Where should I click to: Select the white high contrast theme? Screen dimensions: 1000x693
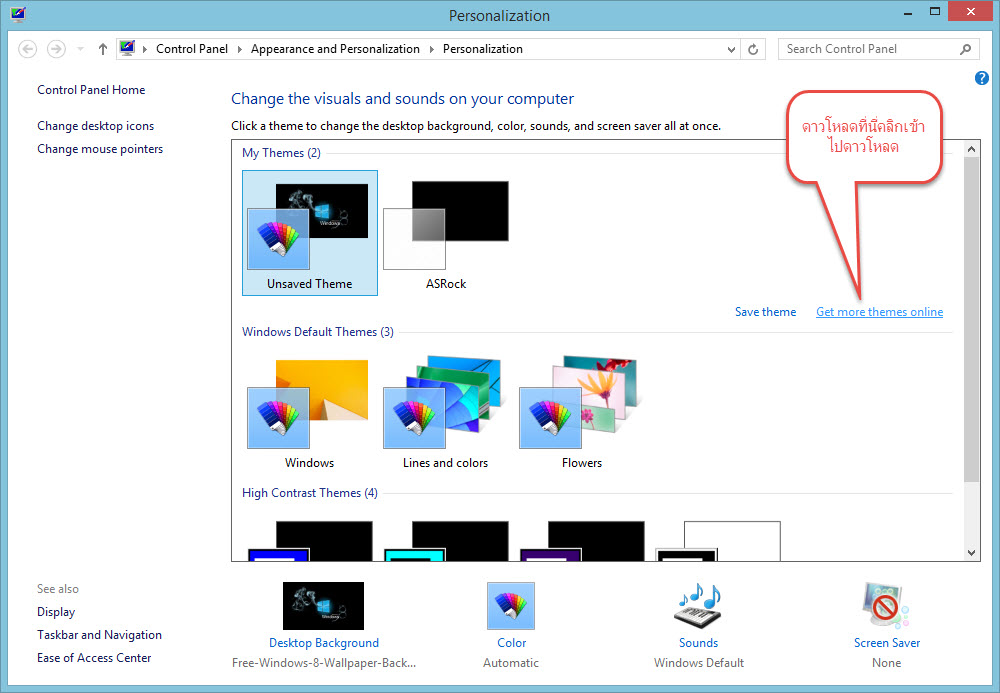718,541
